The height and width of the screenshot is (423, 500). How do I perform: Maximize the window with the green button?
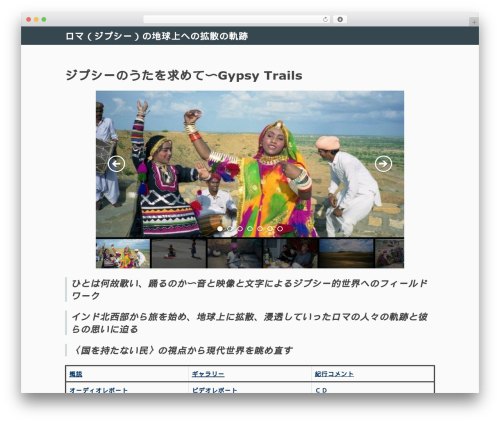pos(44,19)
